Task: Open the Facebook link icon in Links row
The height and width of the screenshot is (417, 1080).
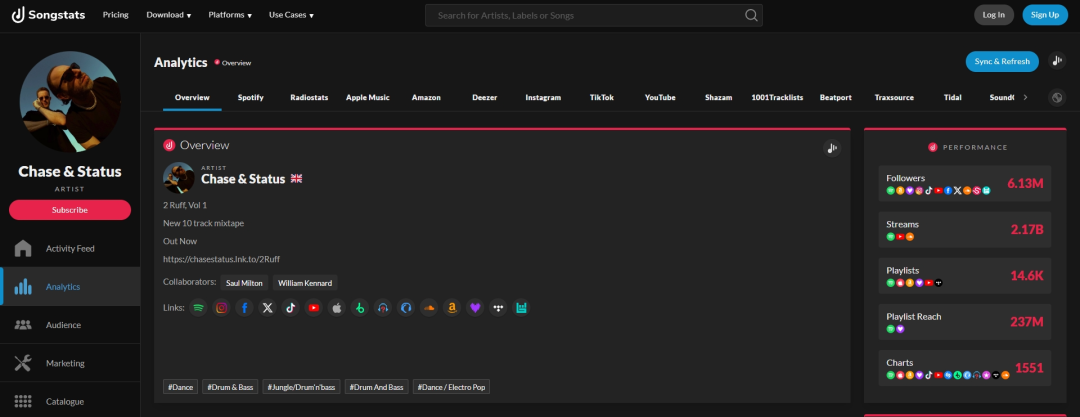Action: [x=245, y=308]
